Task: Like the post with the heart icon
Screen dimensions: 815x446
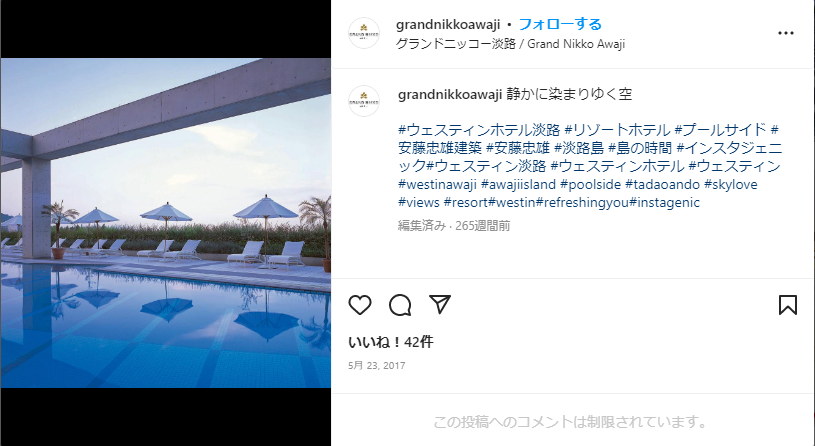Action: 360,305
